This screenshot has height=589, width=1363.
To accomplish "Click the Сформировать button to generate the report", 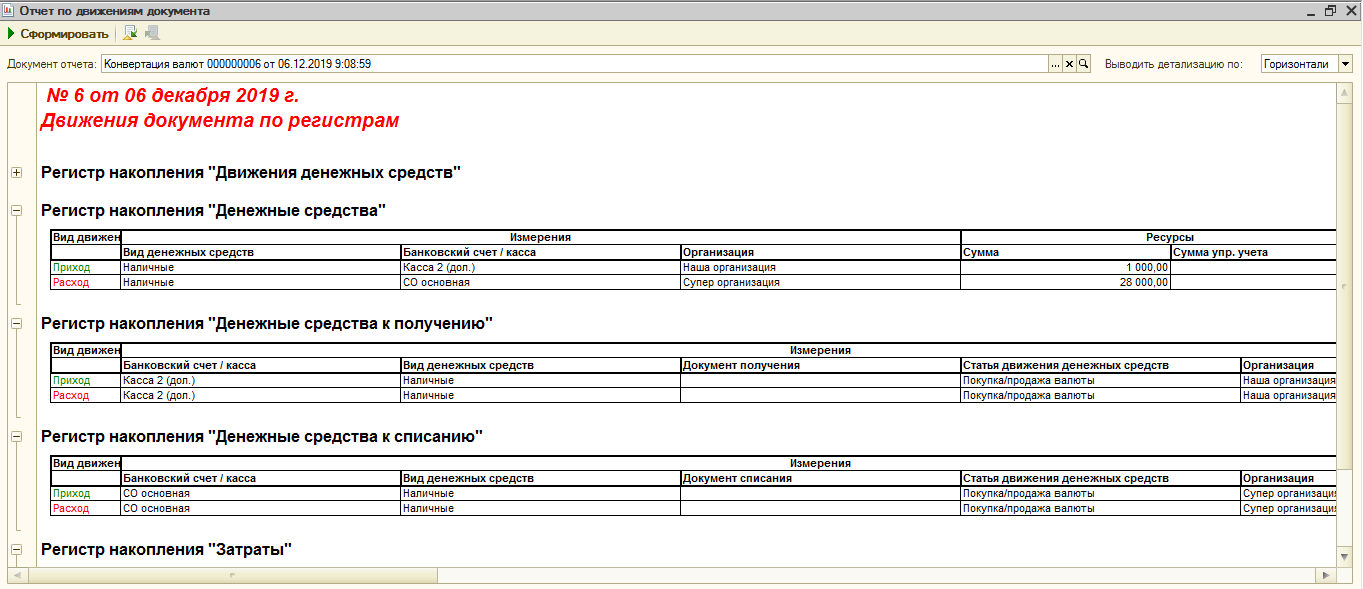I will [57, 34].
